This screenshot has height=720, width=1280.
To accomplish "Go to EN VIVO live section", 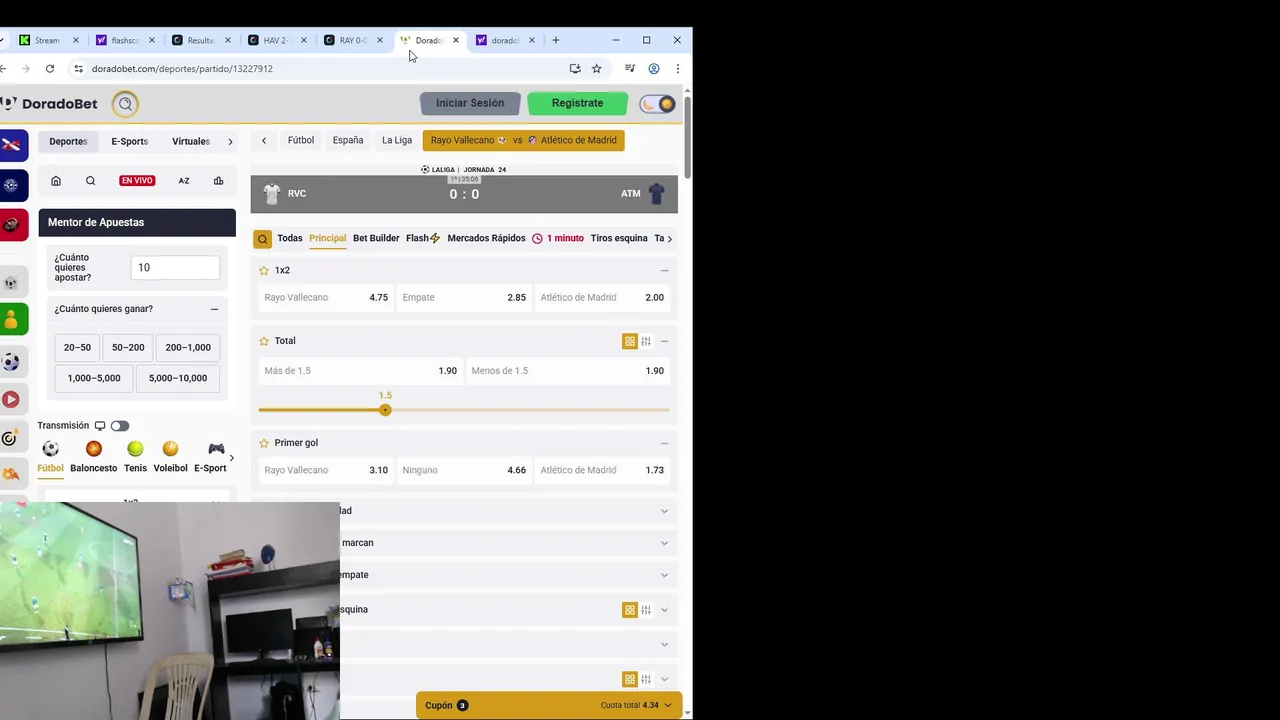I will coord(137,181).
